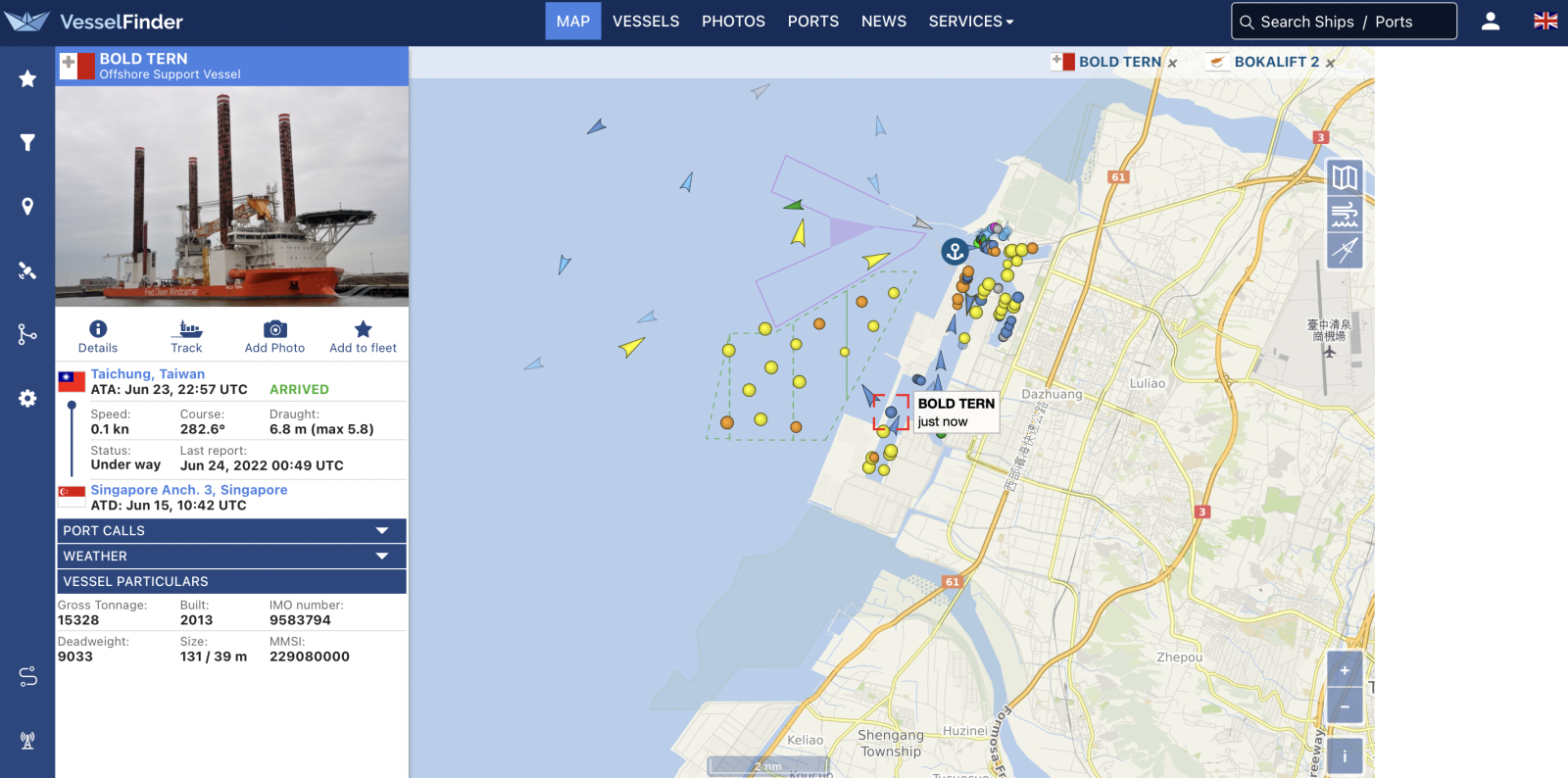
Task: Click IMO number 9583794
Action: pyautogui.click(x=300, y=620)
